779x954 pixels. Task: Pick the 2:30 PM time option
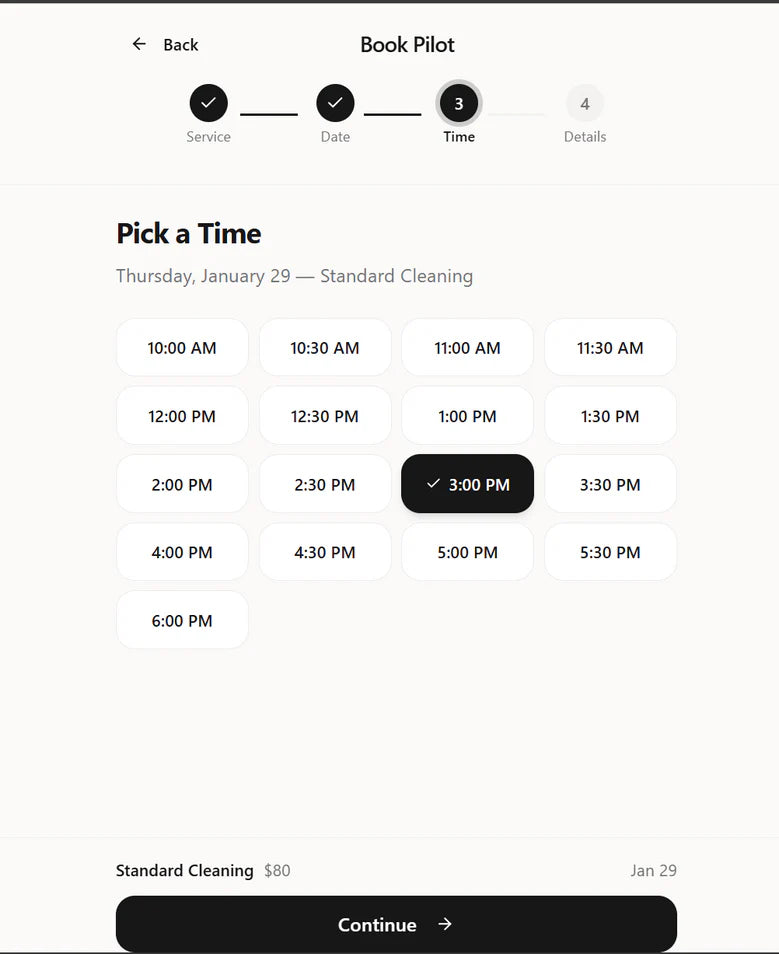coord(325,484)
